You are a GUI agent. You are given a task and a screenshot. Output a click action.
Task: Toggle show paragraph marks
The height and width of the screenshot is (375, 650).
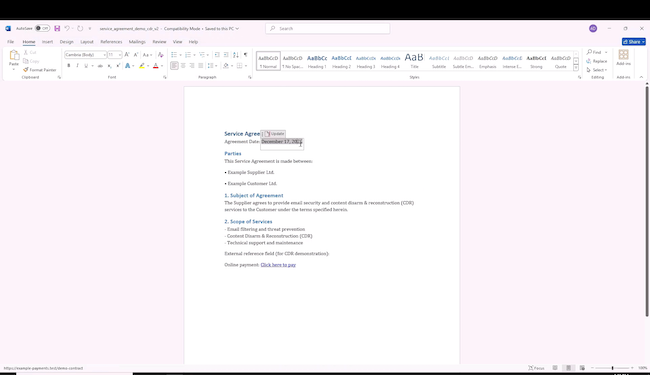click(245, 55)
